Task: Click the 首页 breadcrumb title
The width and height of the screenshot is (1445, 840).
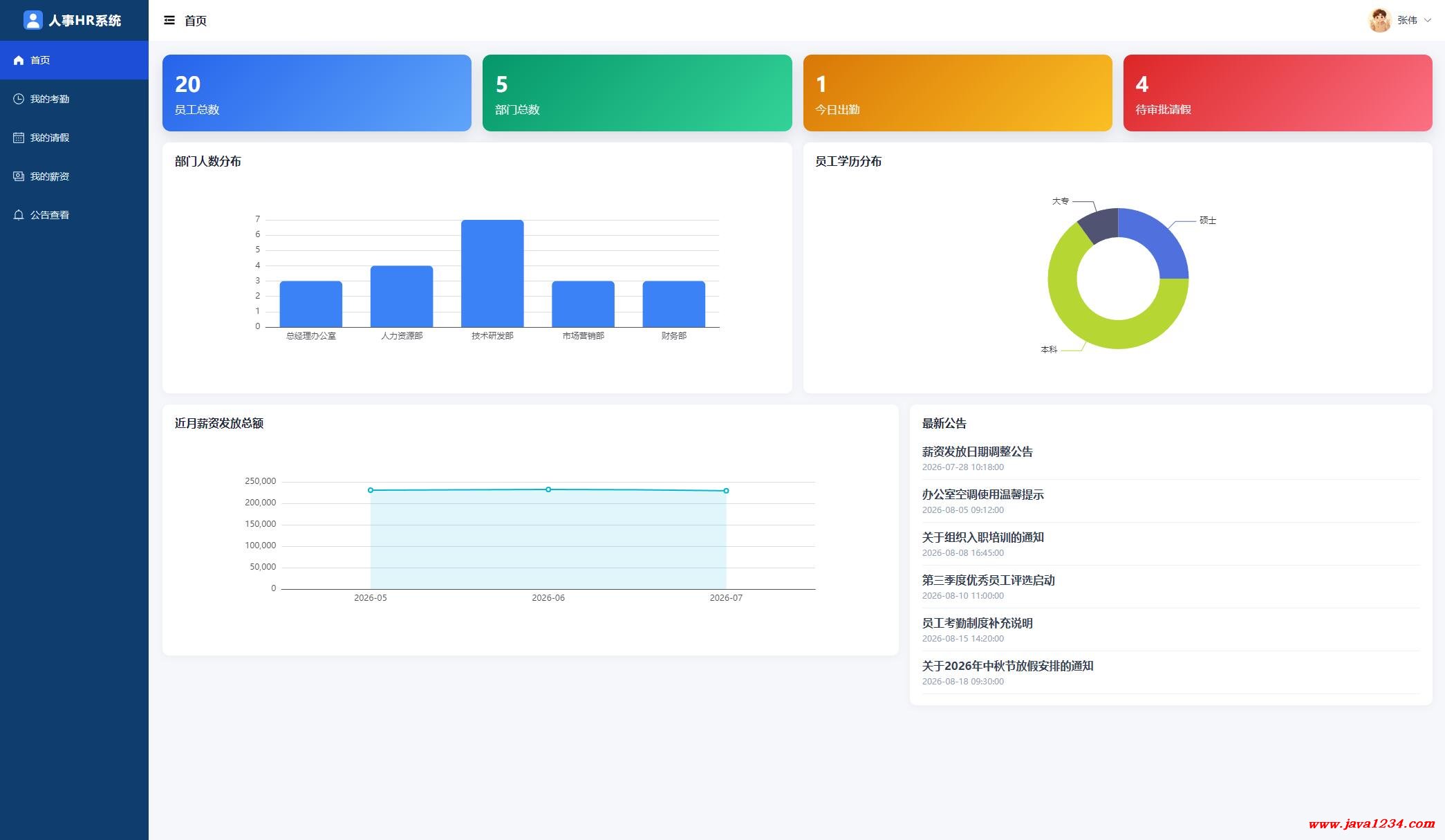Action: click(x=196, y=21)
